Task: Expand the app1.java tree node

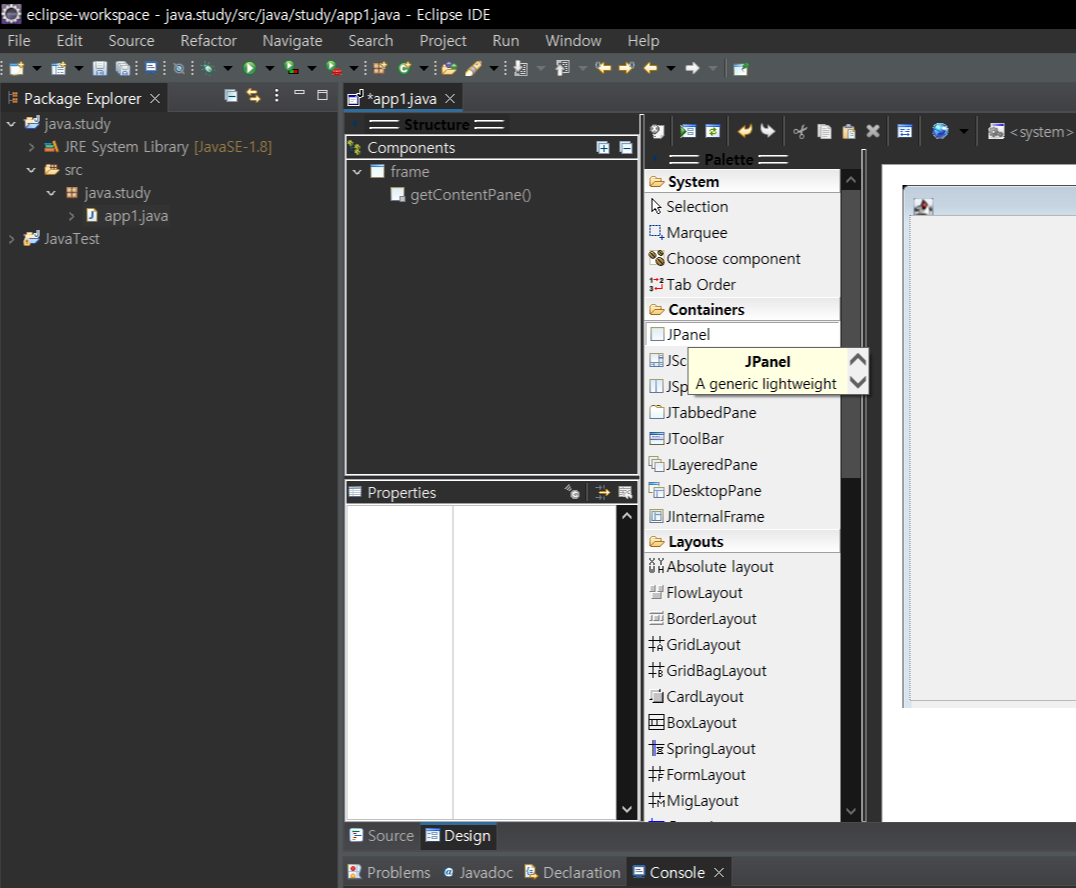Action: 71,215
